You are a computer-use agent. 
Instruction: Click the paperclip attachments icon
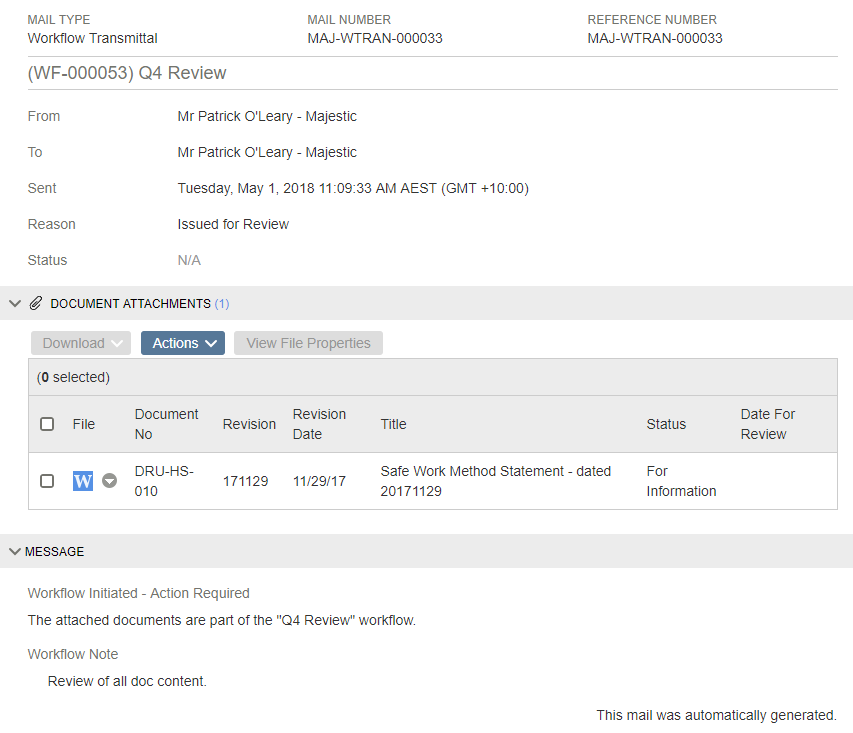coord(35,303)
